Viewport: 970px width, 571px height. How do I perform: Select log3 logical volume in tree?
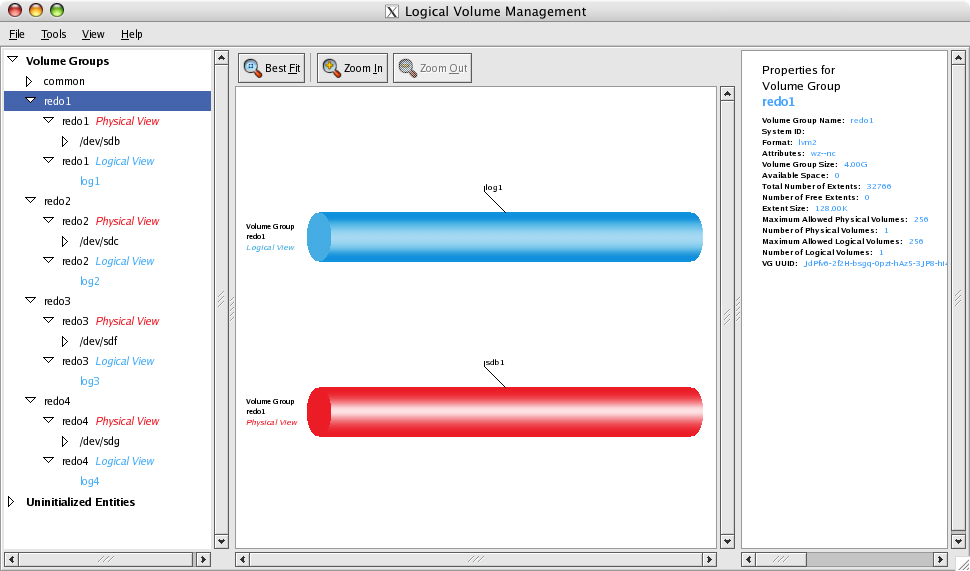click(x=90, y=381)
